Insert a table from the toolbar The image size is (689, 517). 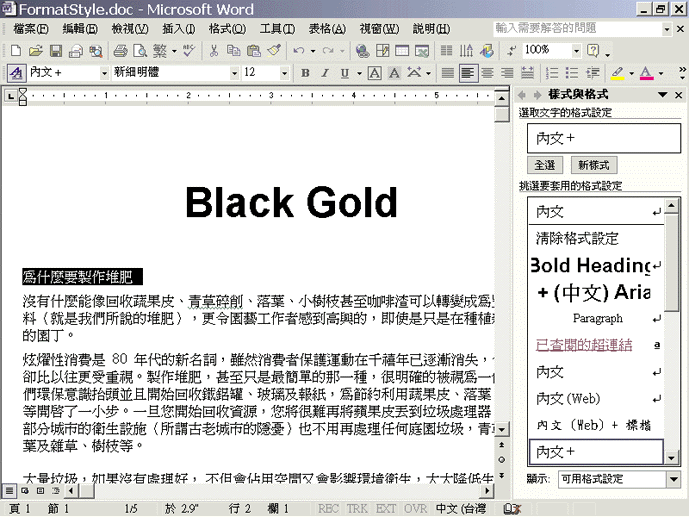[x=402, y=51]
